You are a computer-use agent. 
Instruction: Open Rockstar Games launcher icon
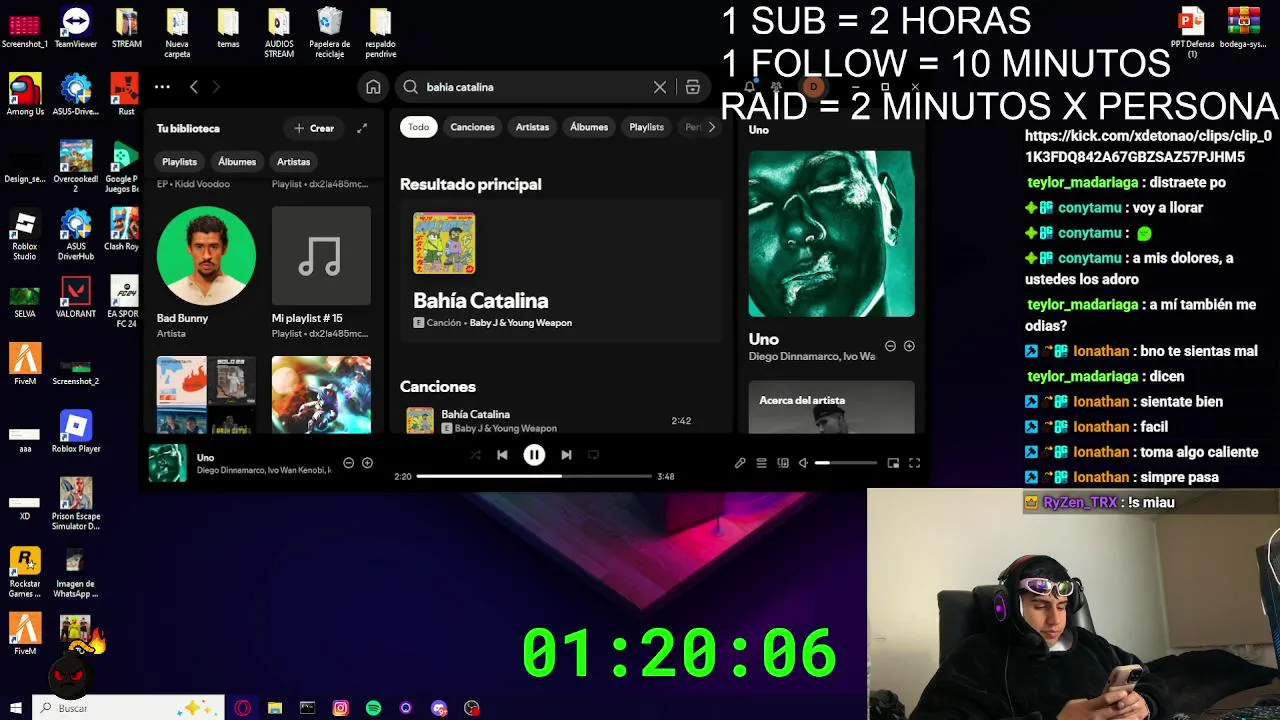[x=25, y=573]
